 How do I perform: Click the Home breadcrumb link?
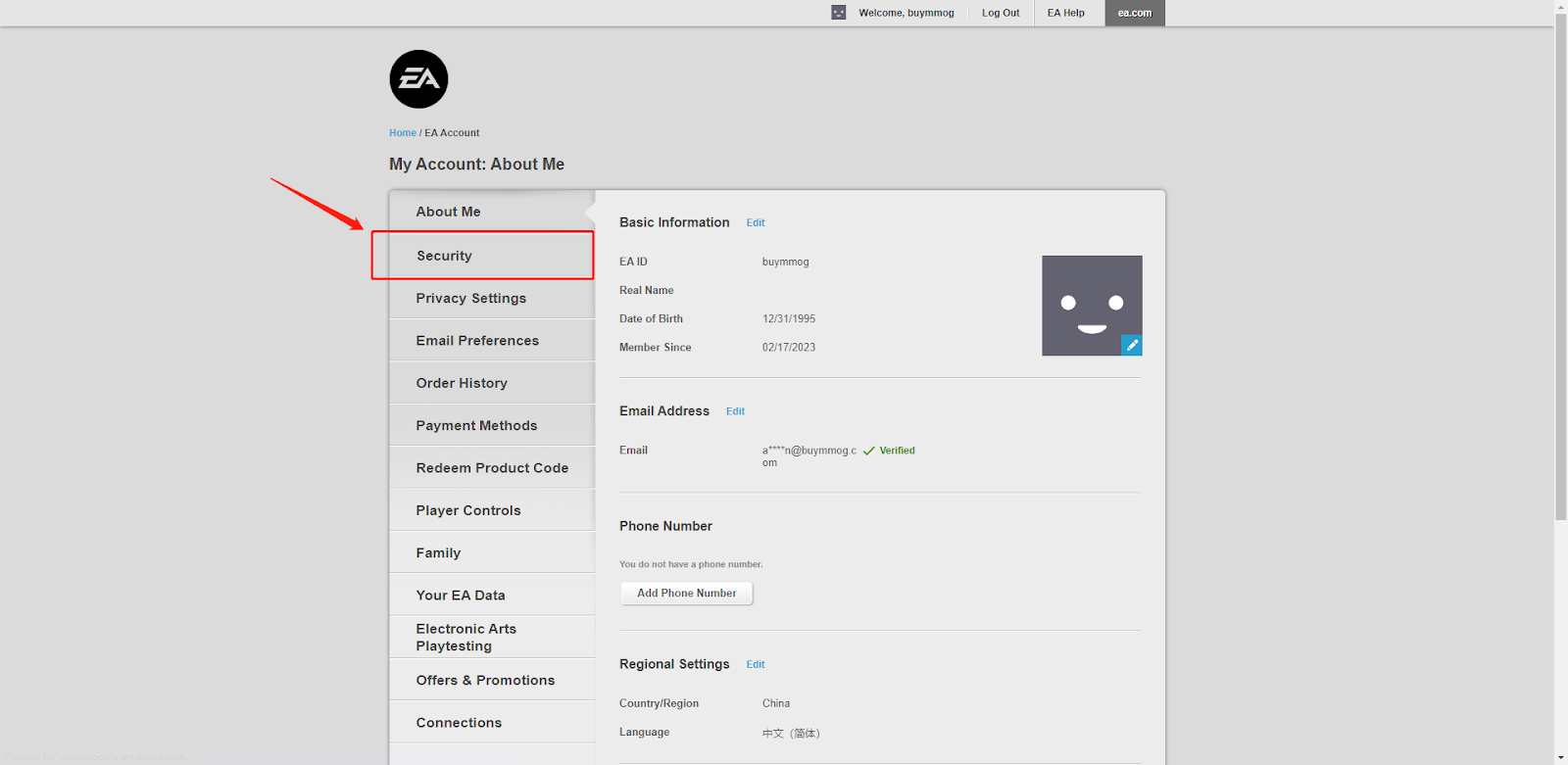click(403, 133)
